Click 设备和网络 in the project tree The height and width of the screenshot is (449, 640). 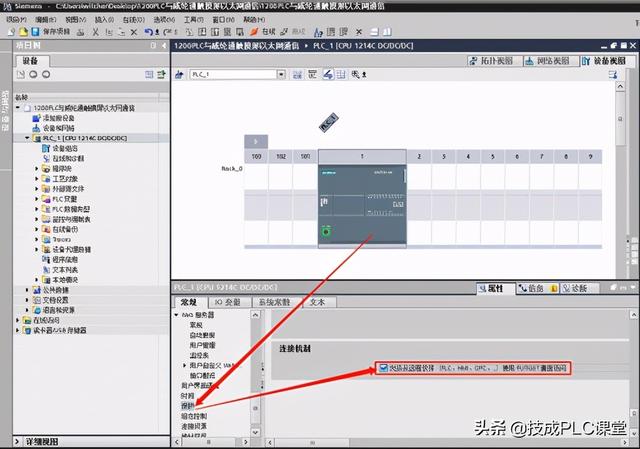(58, 128)
